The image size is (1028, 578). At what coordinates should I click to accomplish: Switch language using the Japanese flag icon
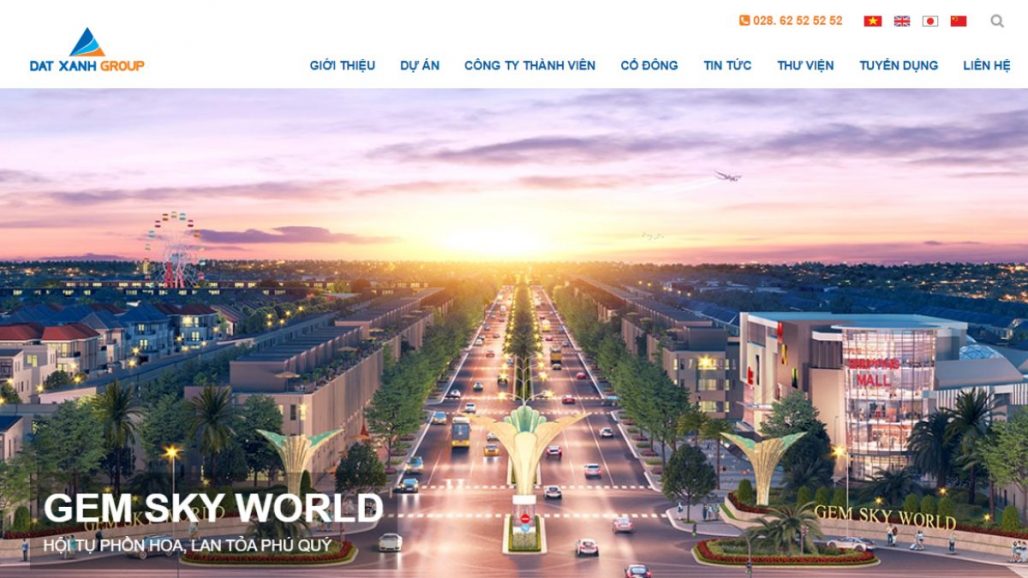pyautogui.click(x=930, y=21)
